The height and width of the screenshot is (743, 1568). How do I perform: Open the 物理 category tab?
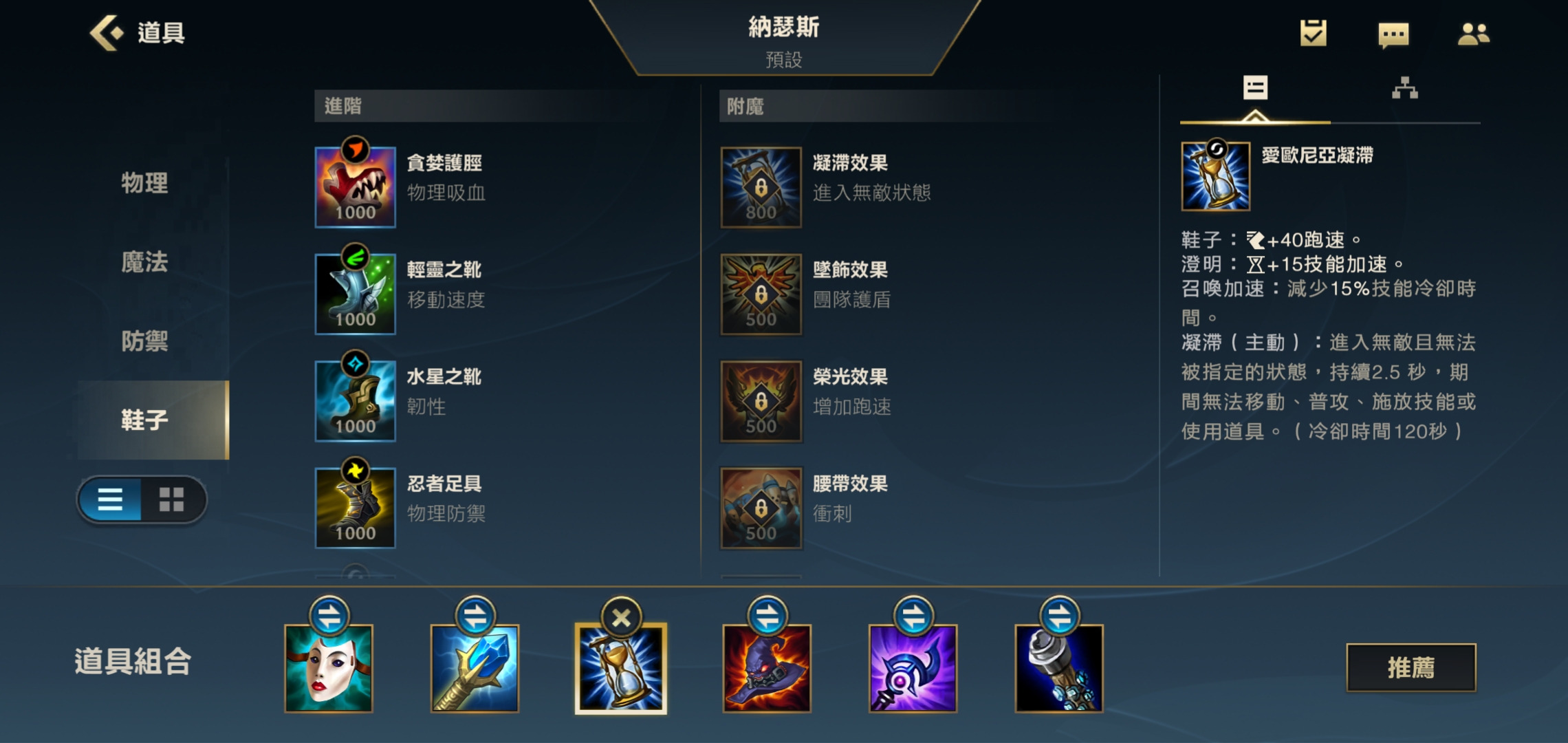tap(144, 183)
